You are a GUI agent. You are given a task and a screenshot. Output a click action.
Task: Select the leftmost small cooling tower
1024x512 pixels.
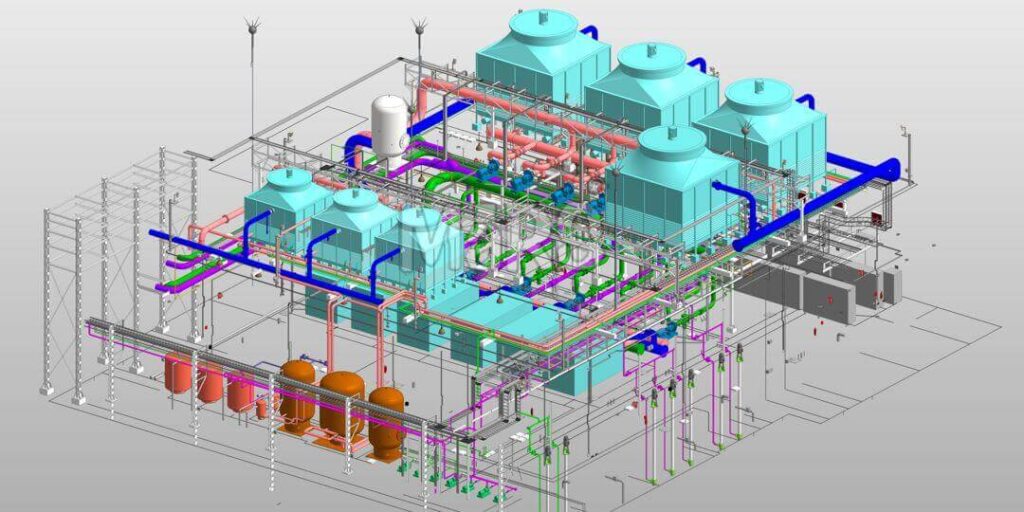tap(287, 205)
